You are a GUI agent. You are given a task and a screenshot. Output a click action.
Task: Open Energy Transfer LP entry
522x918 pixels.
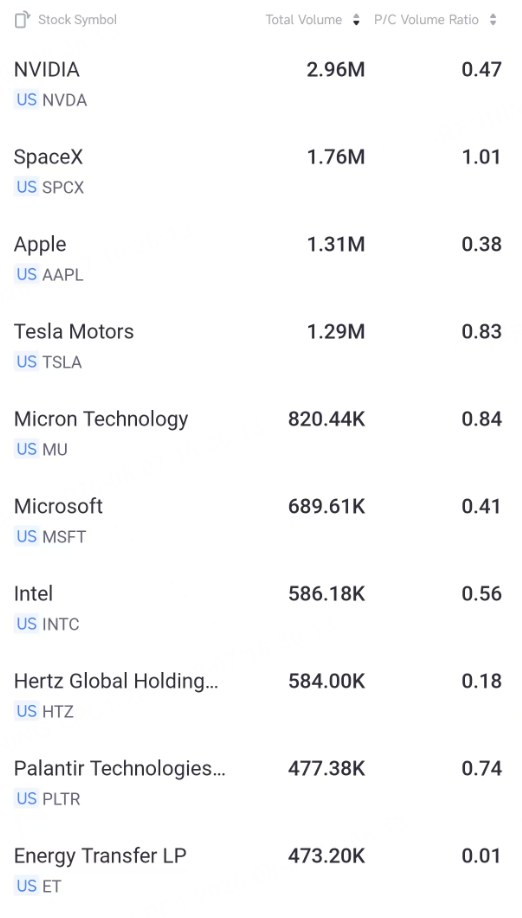coord(261,870)
